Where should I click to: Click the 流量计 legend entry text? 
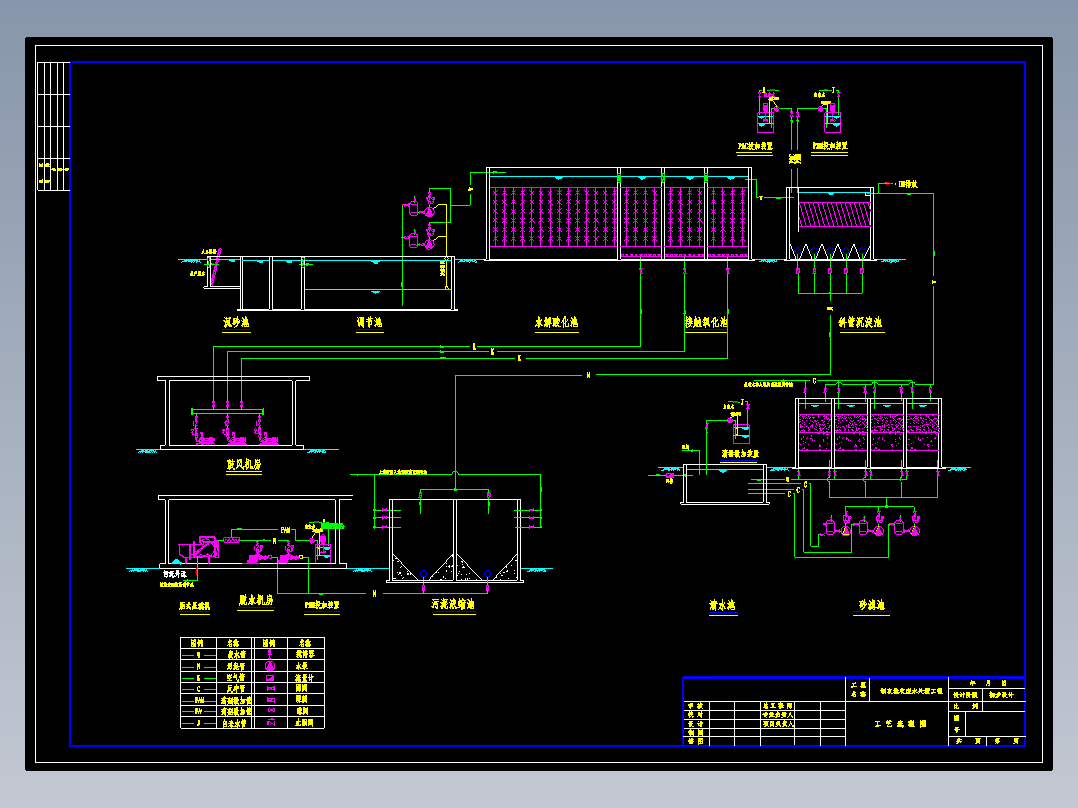coord(304,677)
